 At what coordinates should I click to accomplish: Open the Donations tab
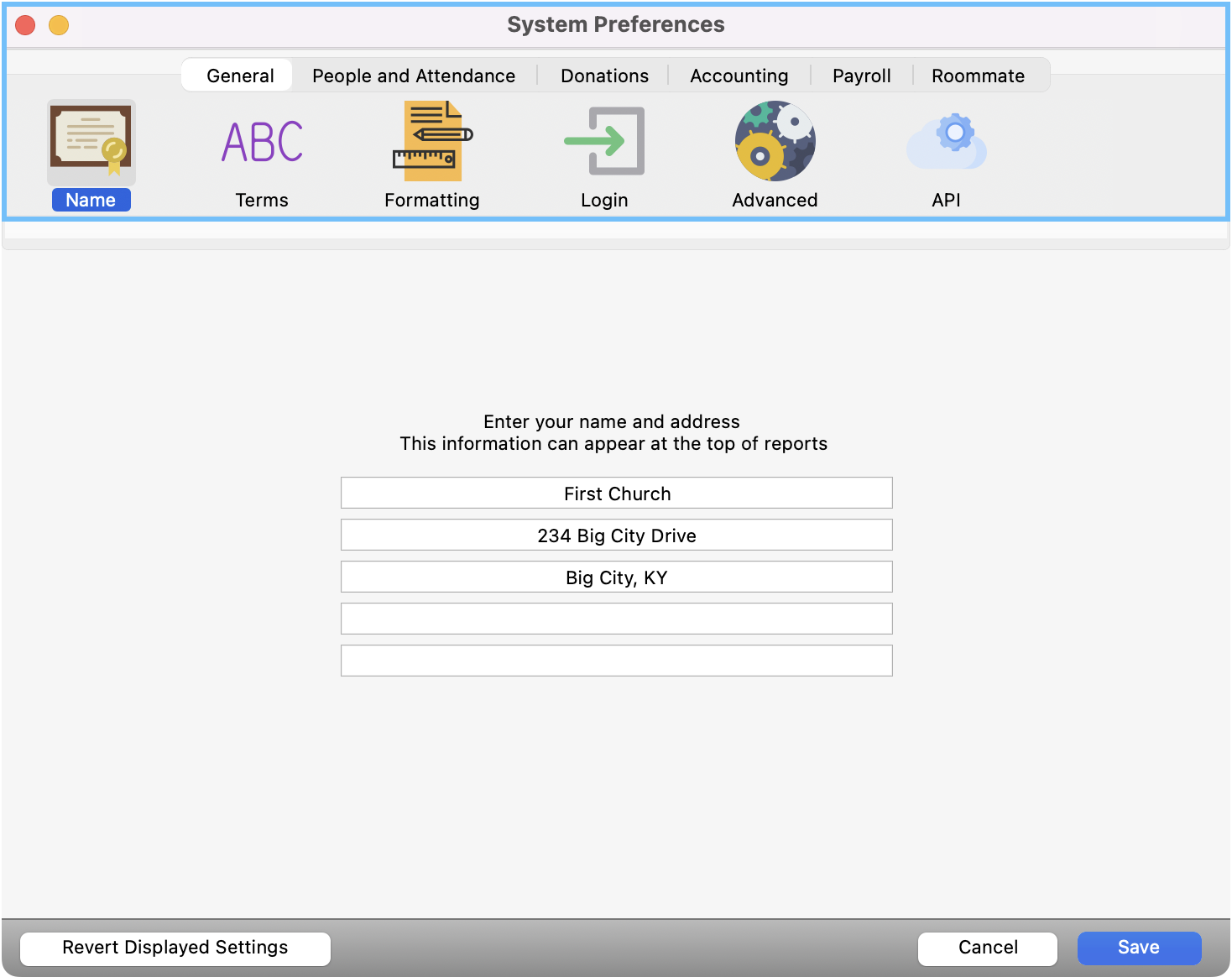604,76
